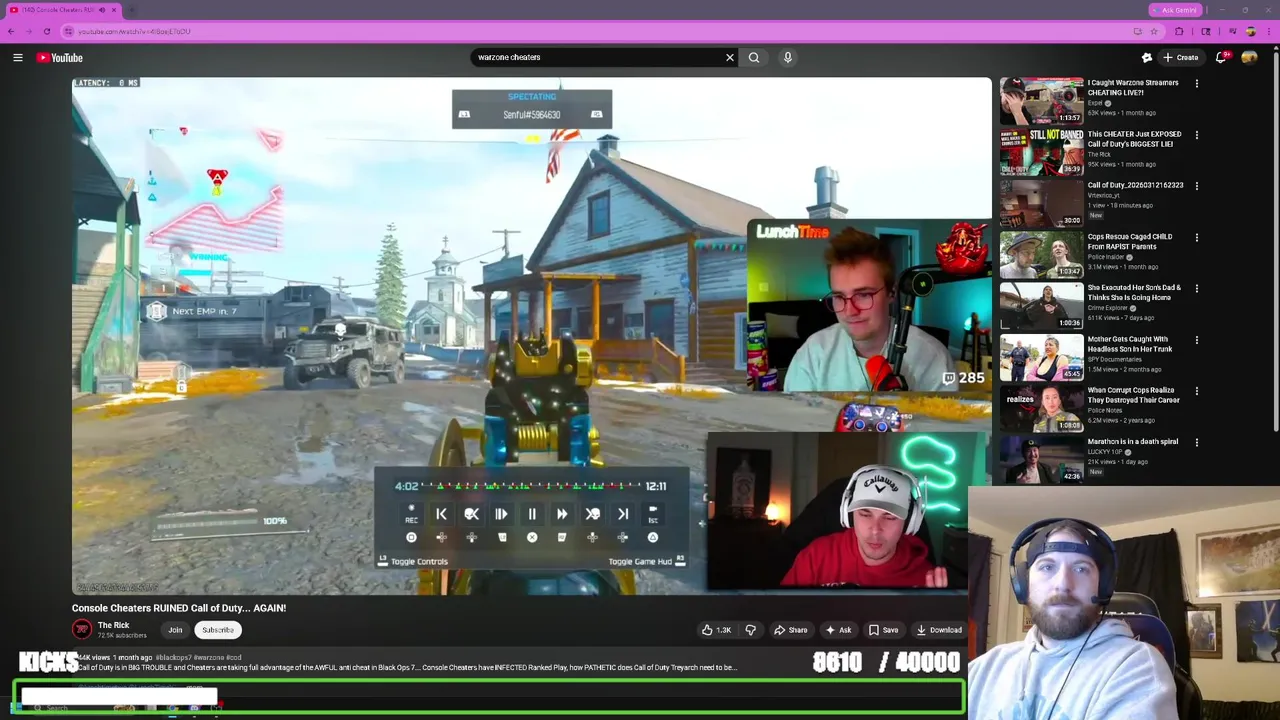Like the video with thumbs up

(x=717, y=630)
